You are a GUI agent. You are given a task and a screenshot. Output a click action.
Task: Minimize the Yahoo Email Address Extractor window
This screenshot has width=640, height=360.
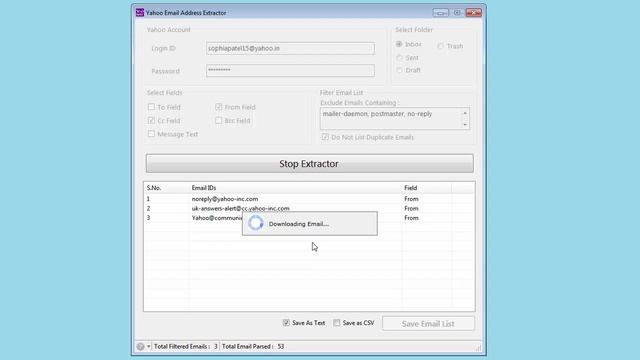[440, 13]
